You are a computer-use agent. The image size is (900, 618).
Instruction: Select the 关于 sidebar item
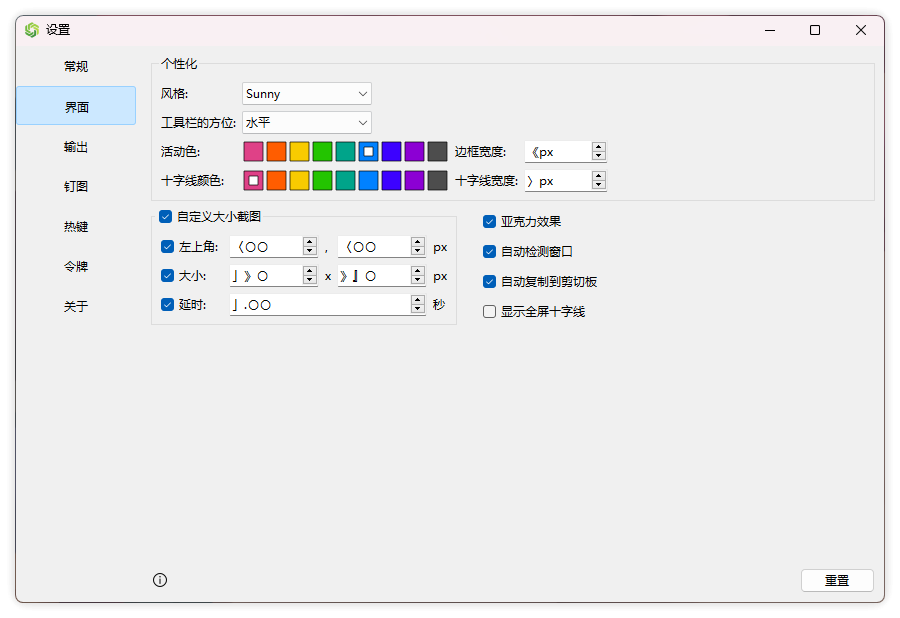coord(76,306)
